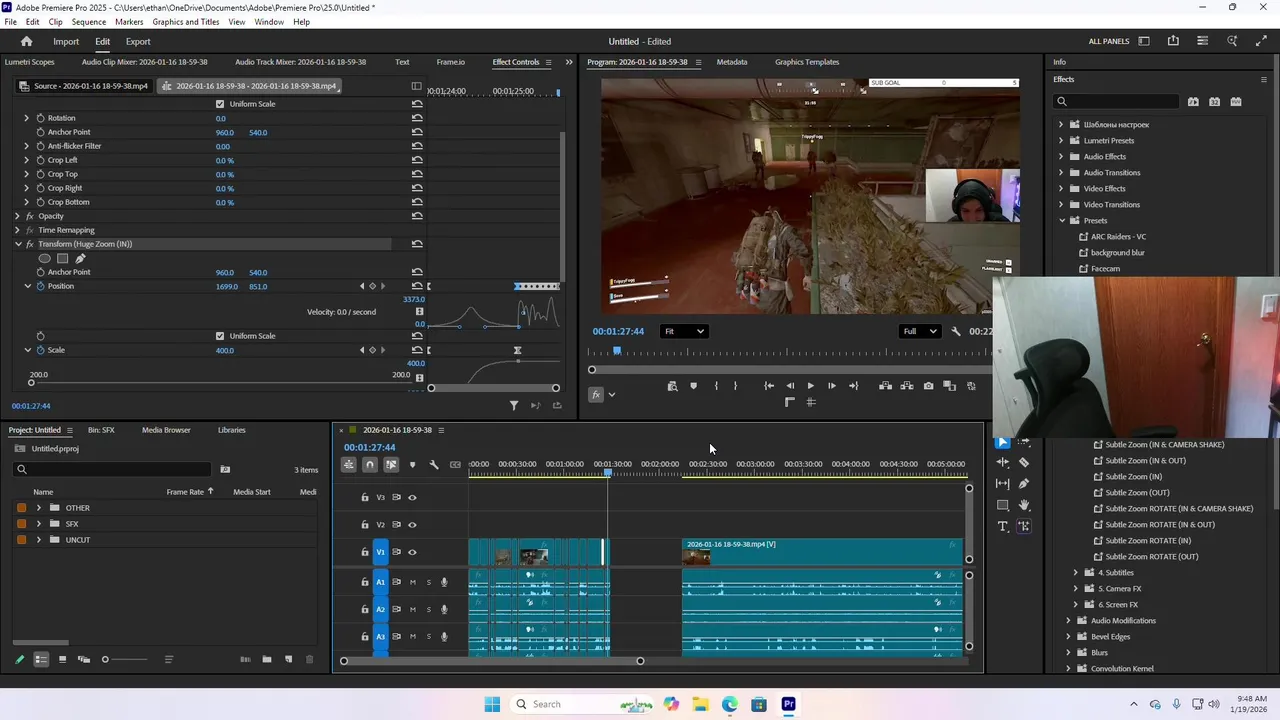
Task: Switch to the Media Browser tab
Action: point(166,430)
